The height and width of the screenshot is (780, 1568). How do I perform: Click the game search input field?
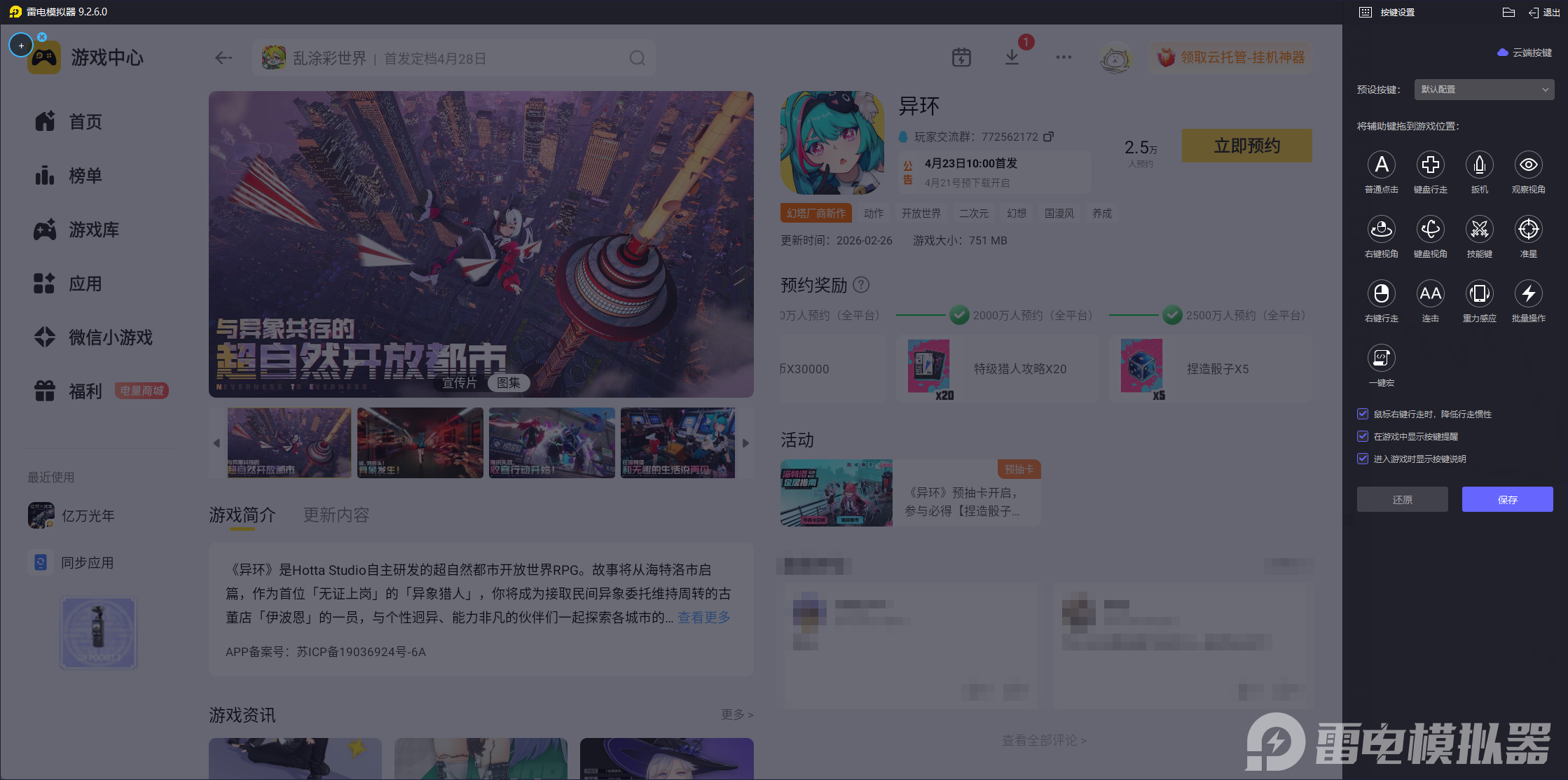pos(455,58)
